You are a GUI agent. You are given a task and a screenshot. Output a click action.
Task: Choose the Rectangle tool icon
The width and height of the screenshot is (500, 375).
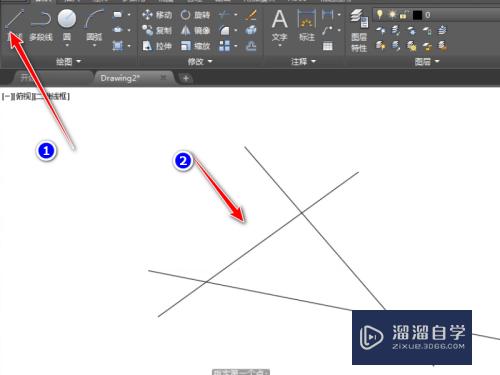117,14
